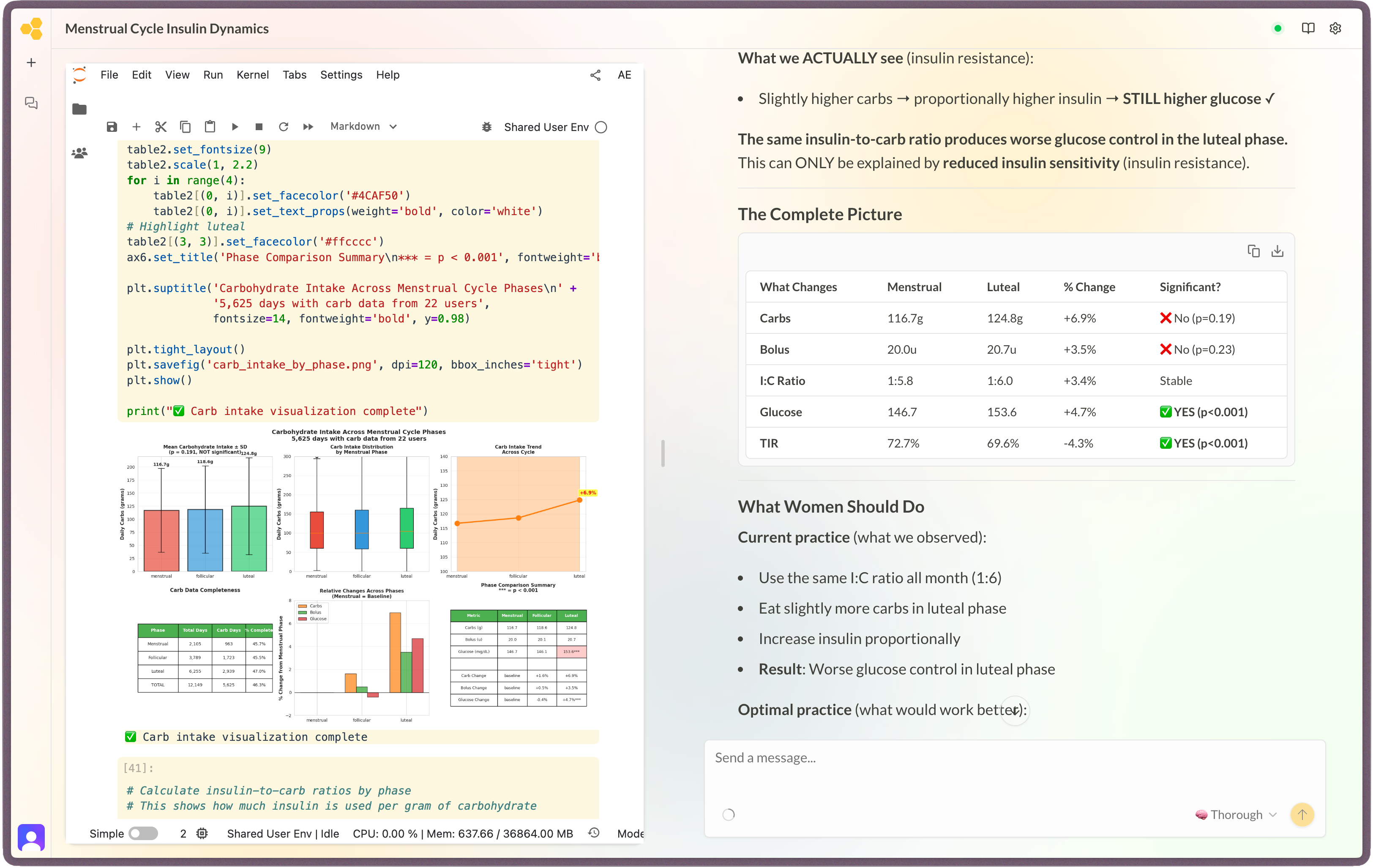Copy the Complete Picture table via copy icon
This screenshot has height=868, width=1373.
[1254, 251]
